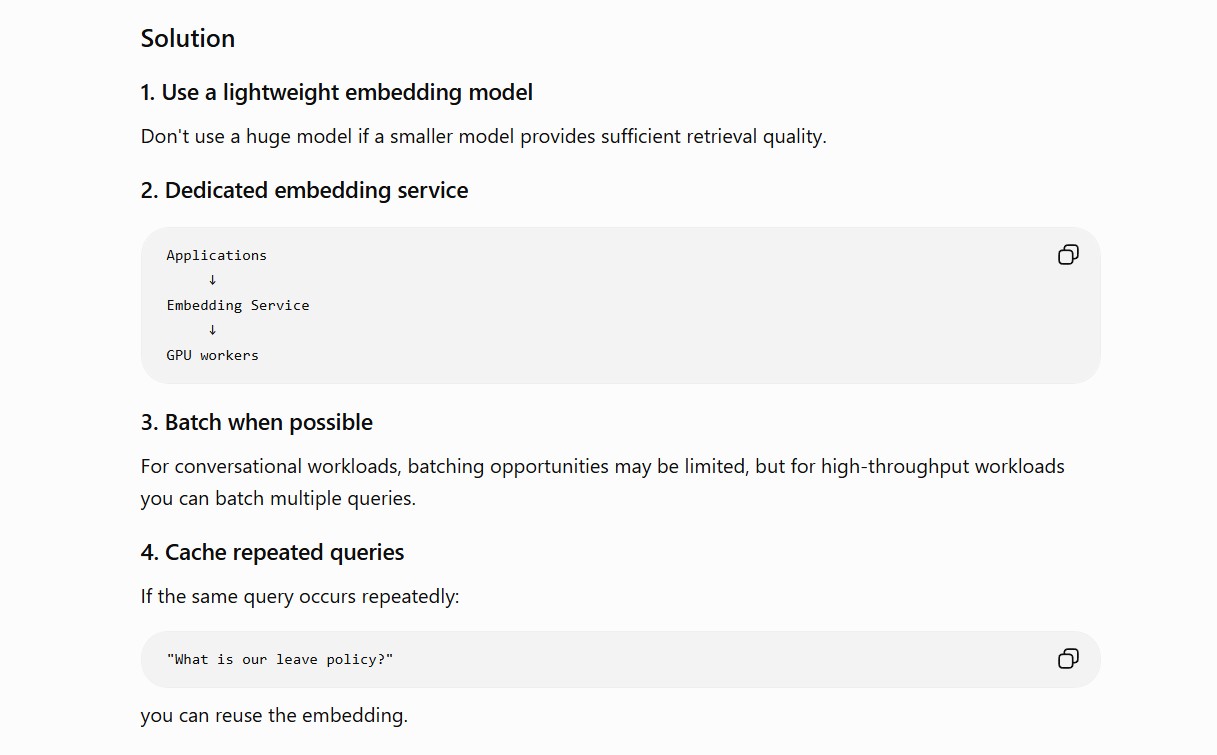Copy the Applications architecture code block
This screenshot has height=755, width=1217.
(x=1068, y=255)
